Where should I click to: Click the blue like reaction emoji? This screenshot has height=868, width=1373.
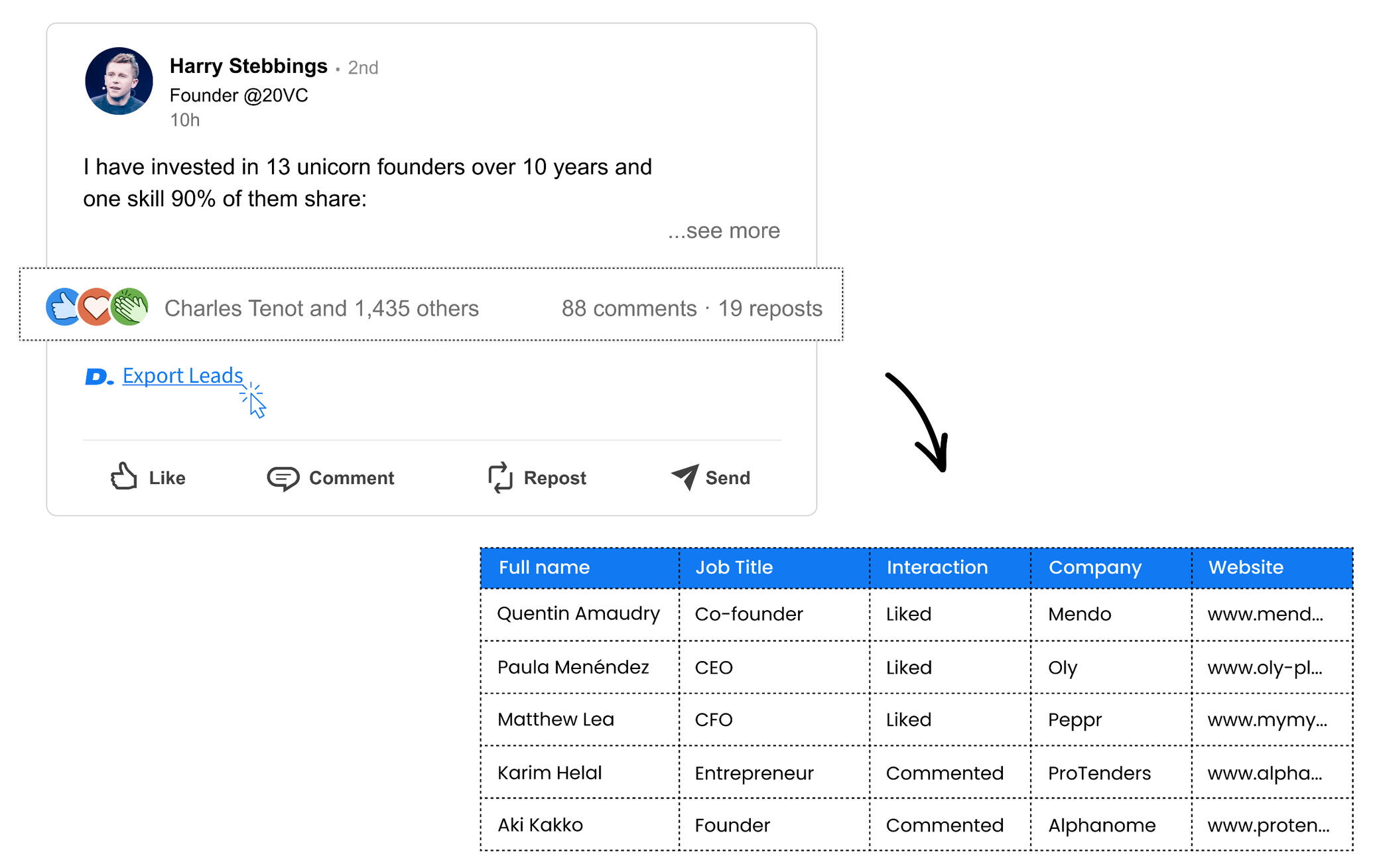click(63, 307)
